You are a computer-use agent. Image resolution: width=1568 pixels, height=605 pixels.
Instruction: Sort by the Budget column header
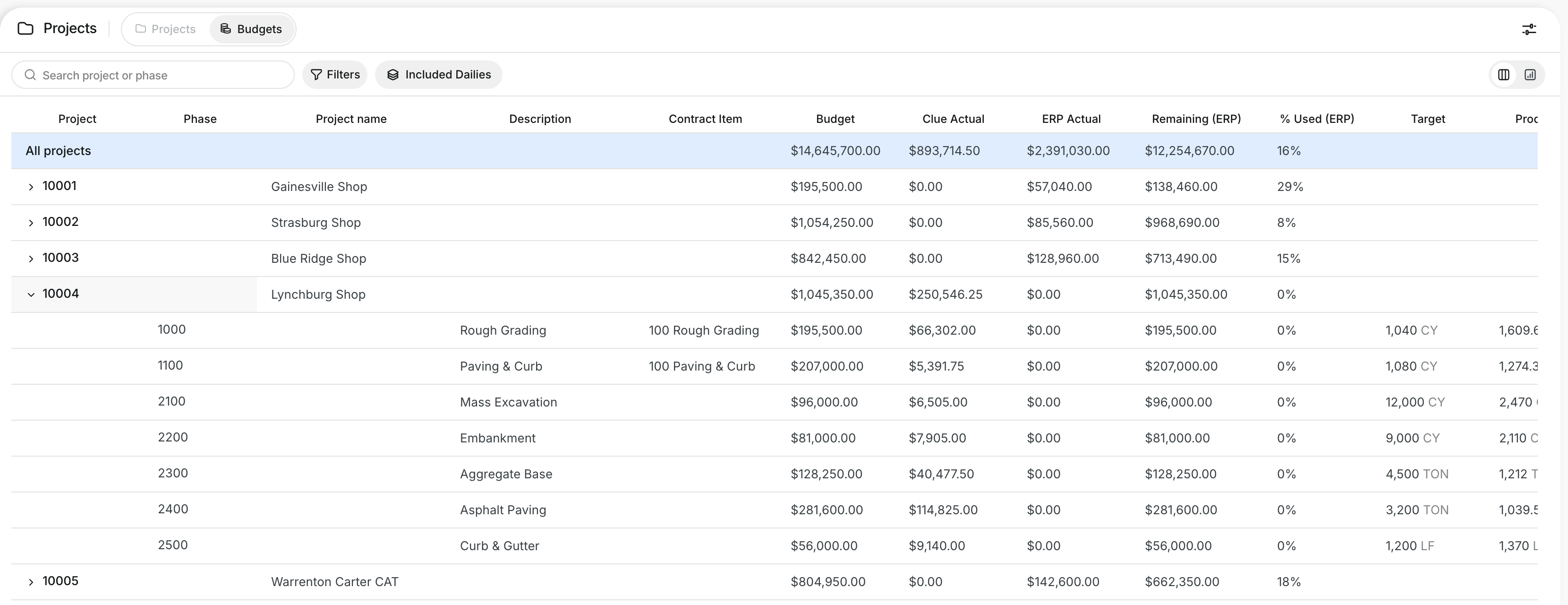[835, 119]
